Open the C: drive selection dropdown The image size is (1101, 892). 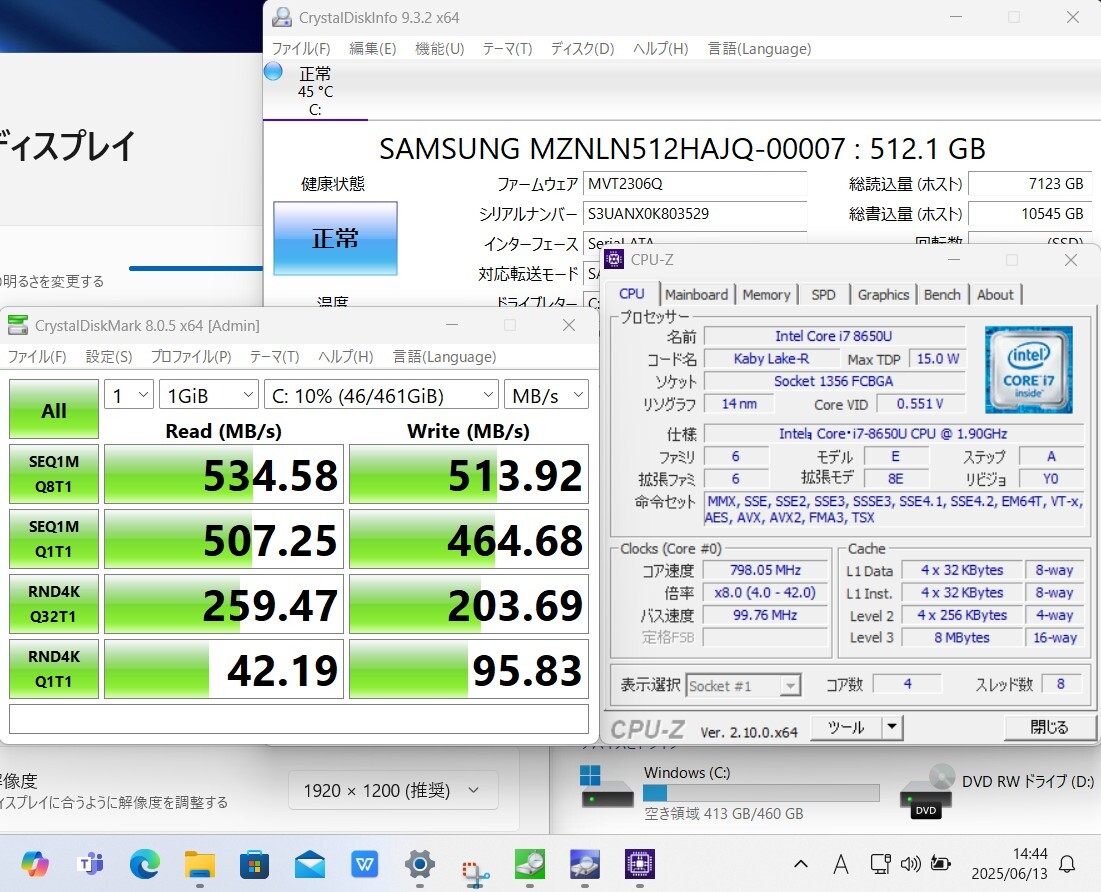pos(381,396)
